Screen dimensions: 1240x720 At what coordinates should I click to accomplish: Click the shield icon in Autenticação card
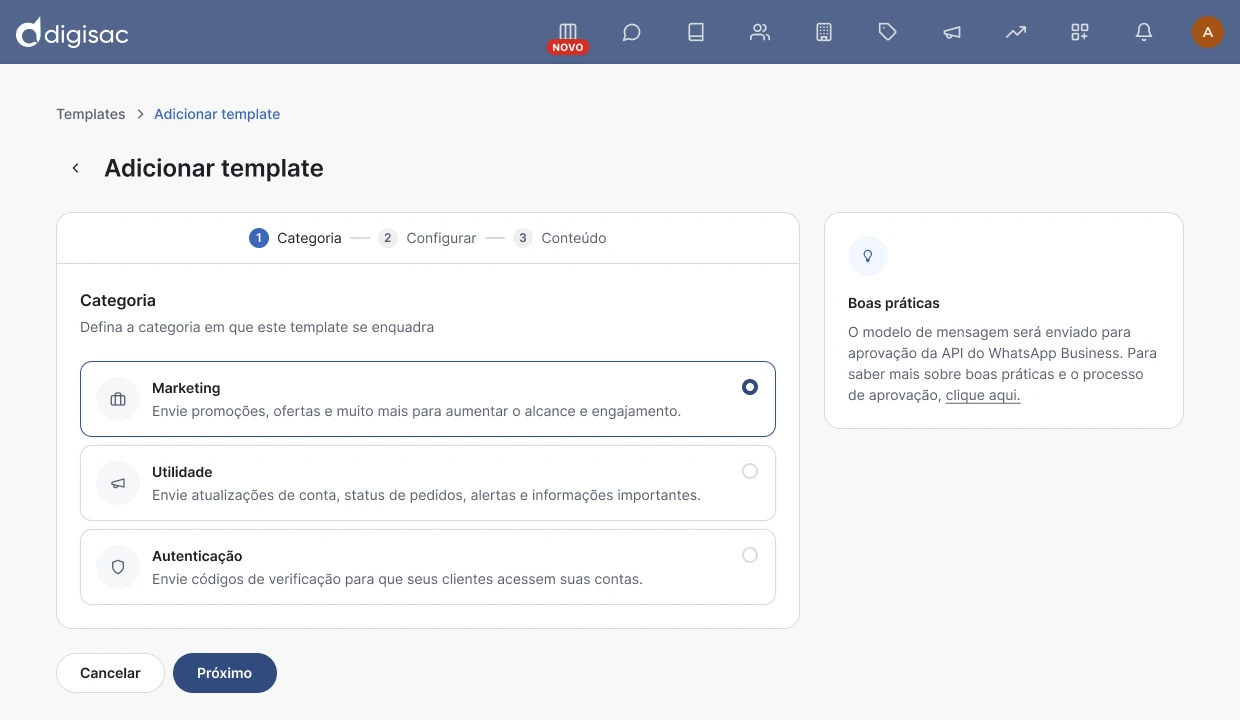point(118,567)
